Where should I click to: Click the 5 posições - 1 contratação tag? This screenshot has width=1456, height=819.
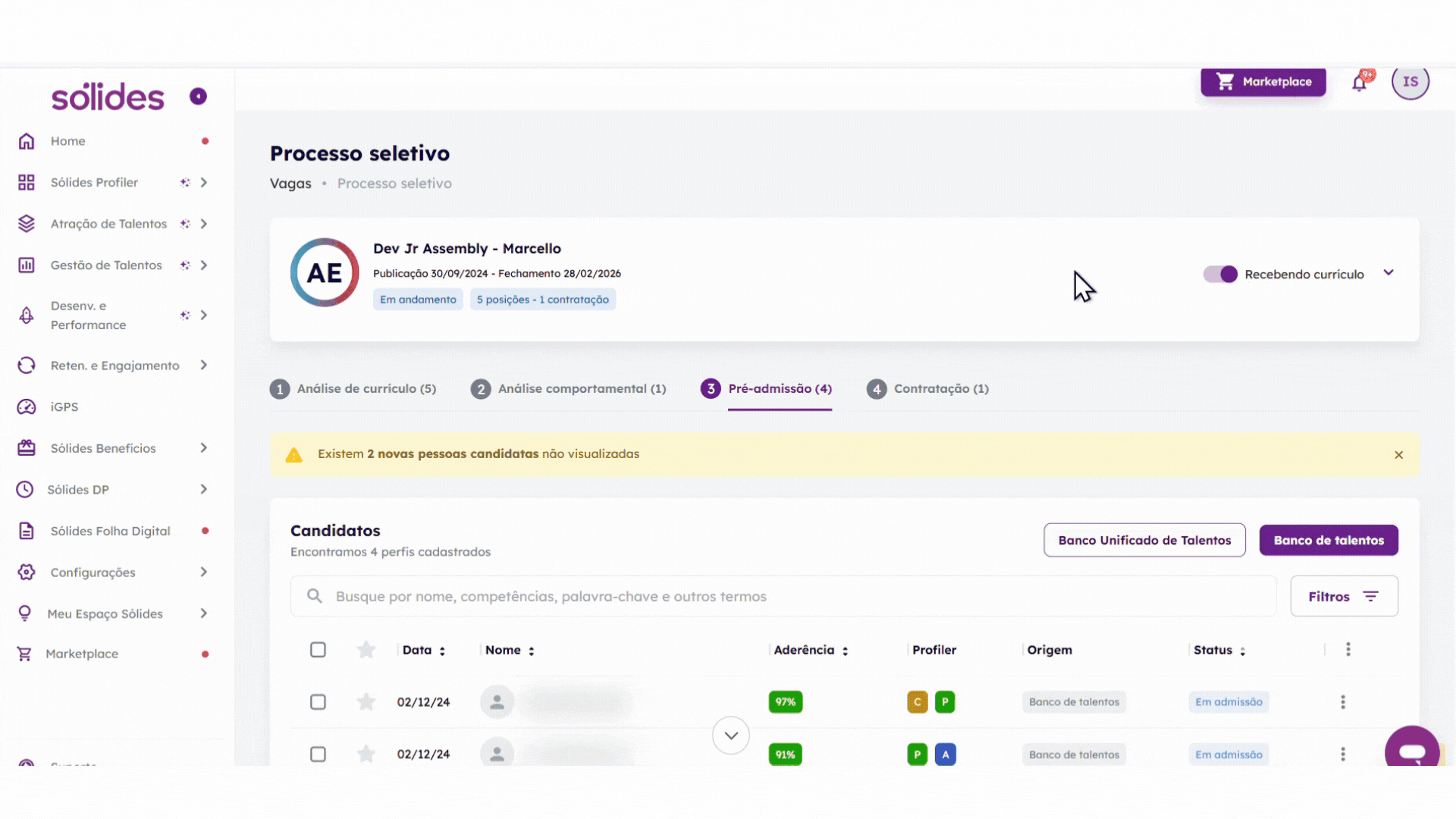point(543,300)
